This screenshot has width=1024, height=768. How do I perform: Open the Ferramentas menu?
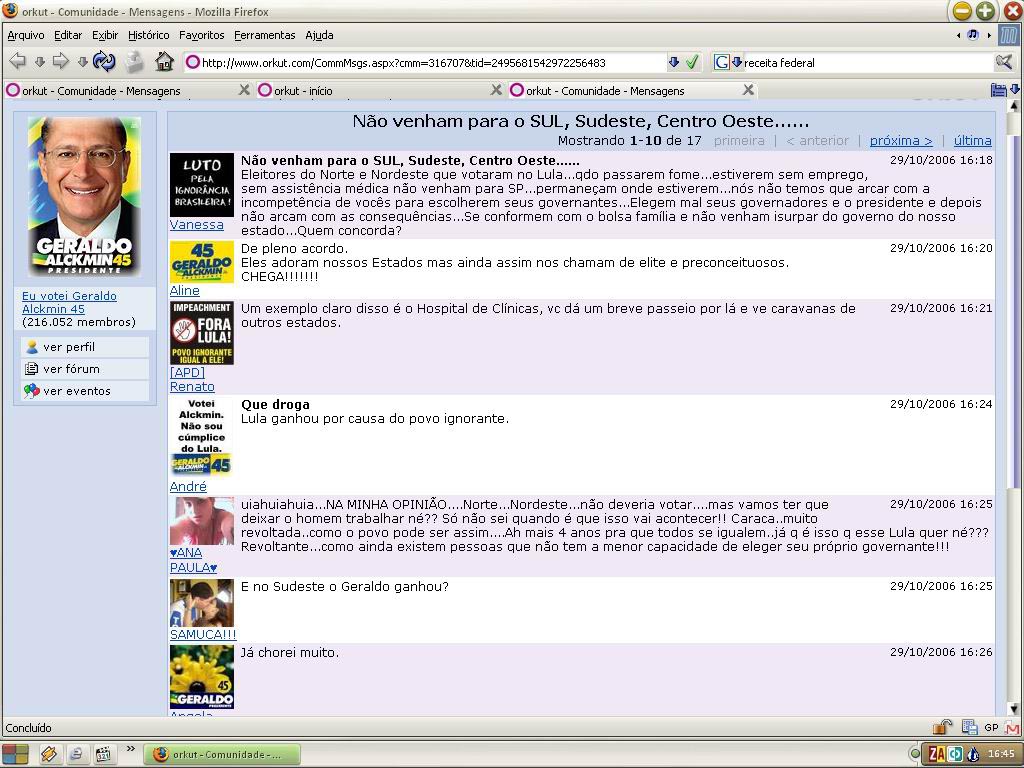264,35
